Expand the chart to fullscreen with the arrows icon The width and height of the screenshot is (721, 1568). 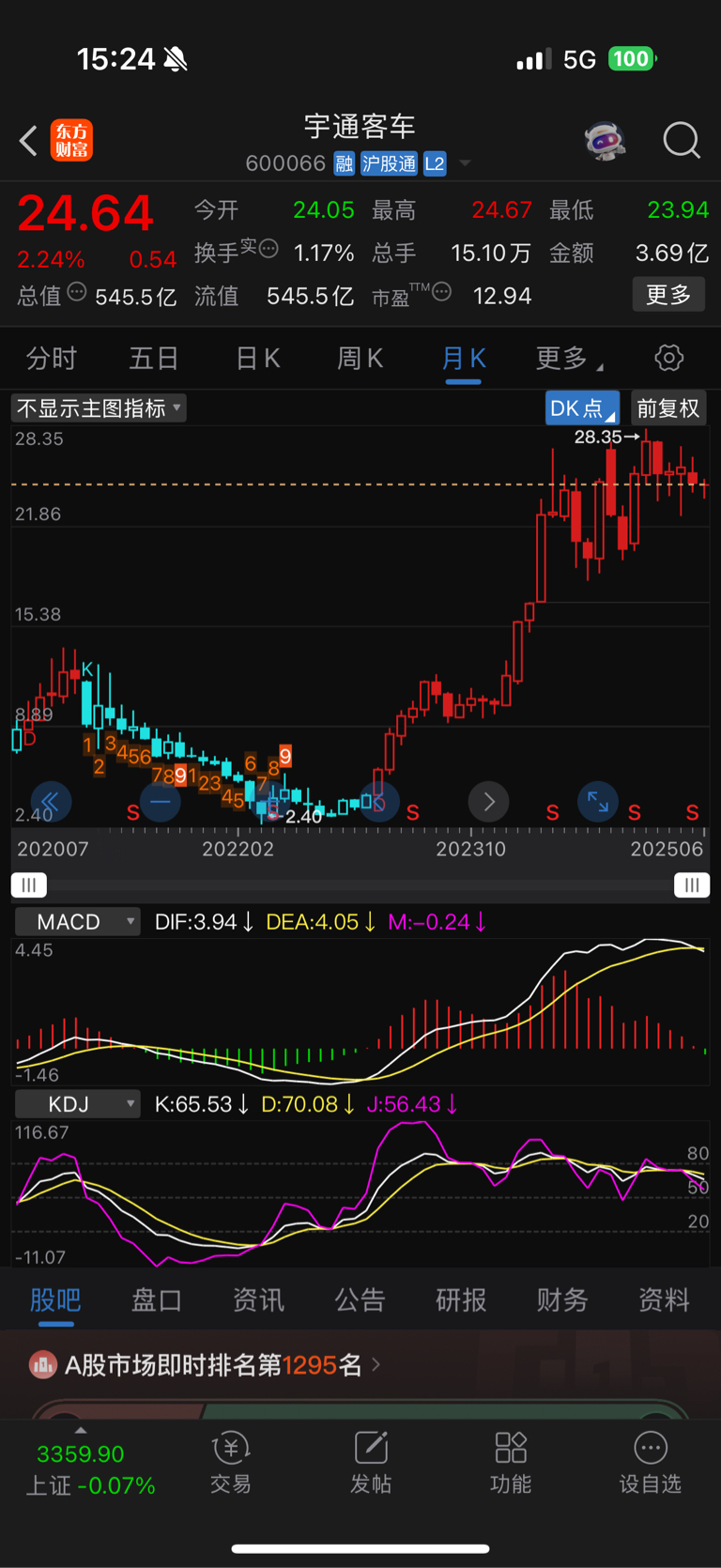click(x=597, y=802)
